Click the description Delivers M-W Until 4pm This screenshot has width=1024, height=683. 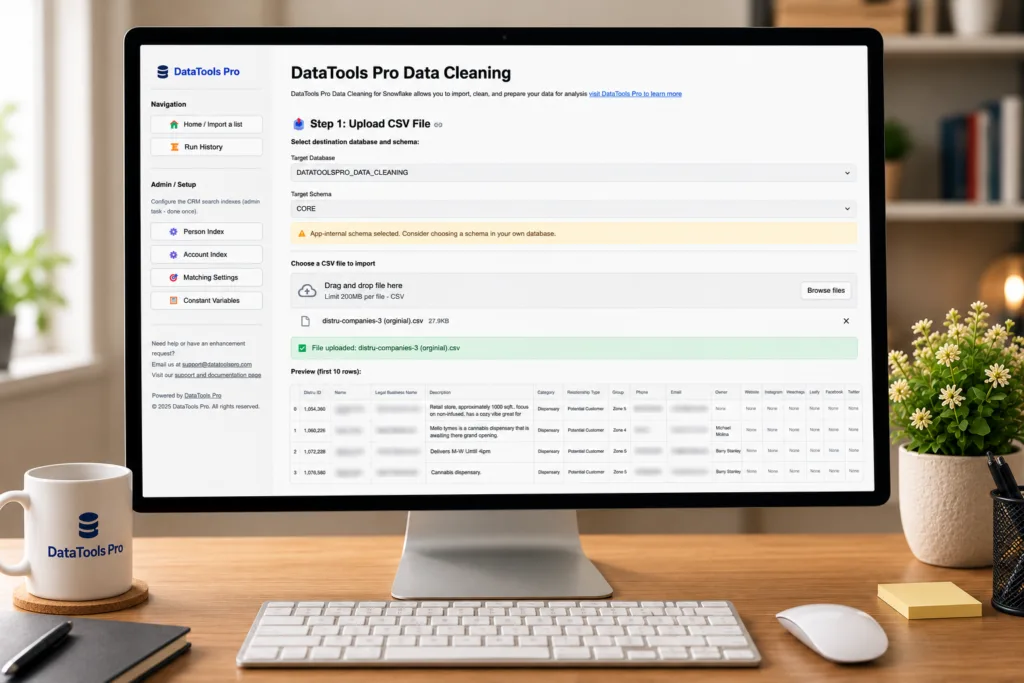(460, 452)
